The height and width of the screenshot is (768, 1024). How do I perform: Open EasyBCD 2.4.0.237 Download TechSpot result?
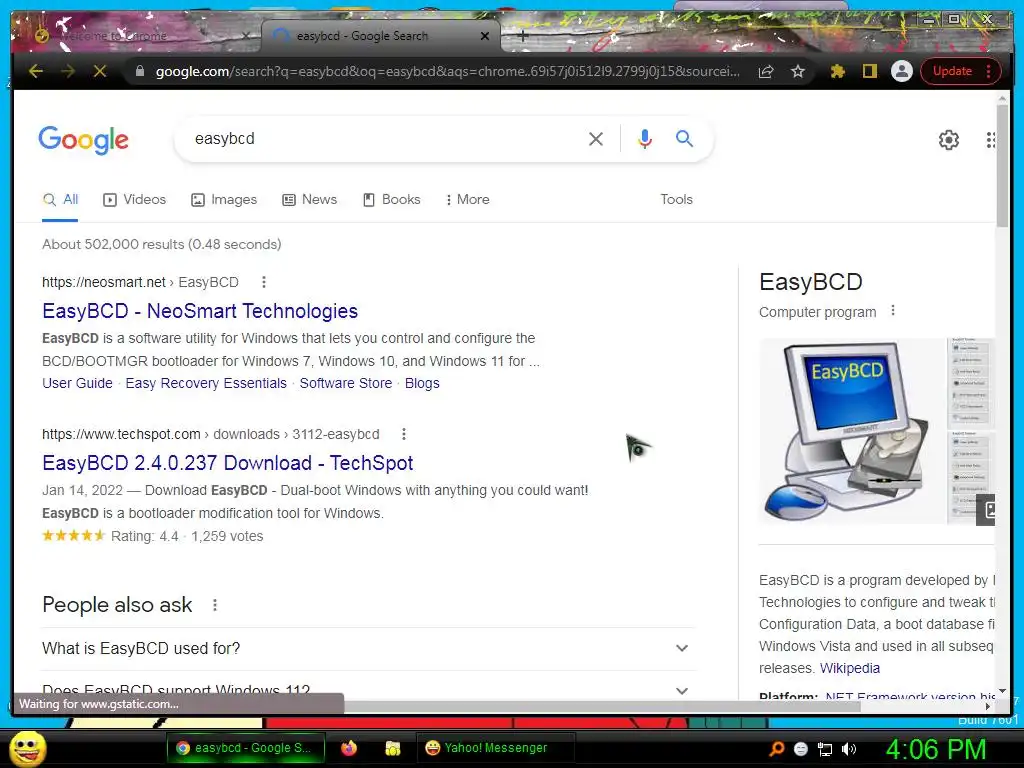pyautogui.click(x=227, y=463)
